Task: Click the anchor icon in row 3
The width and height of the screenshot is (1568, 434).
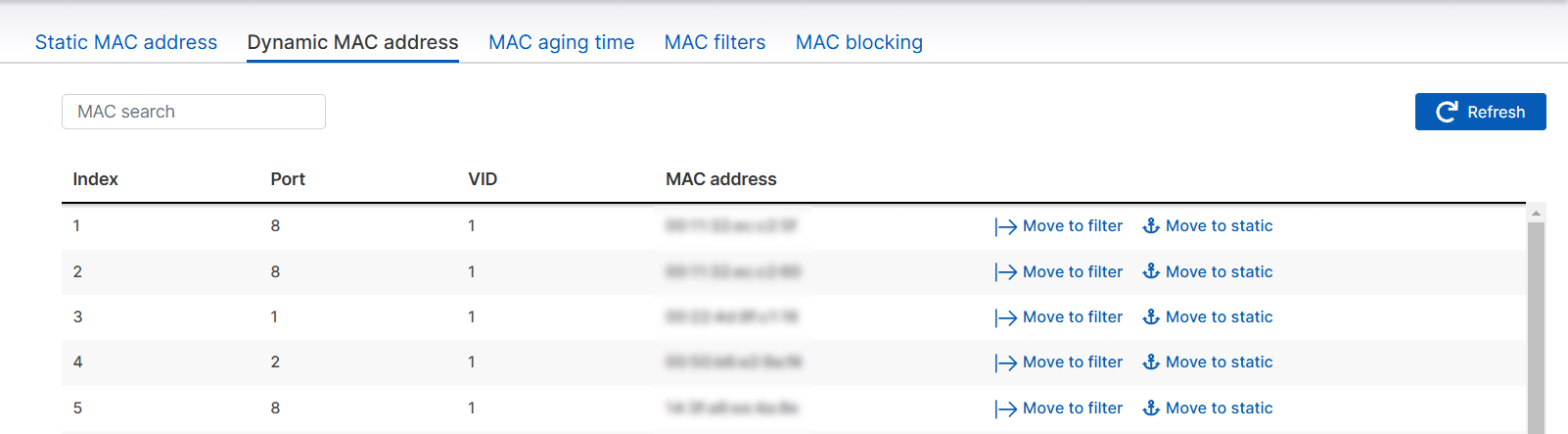Action: click(x=1151, y=317)
